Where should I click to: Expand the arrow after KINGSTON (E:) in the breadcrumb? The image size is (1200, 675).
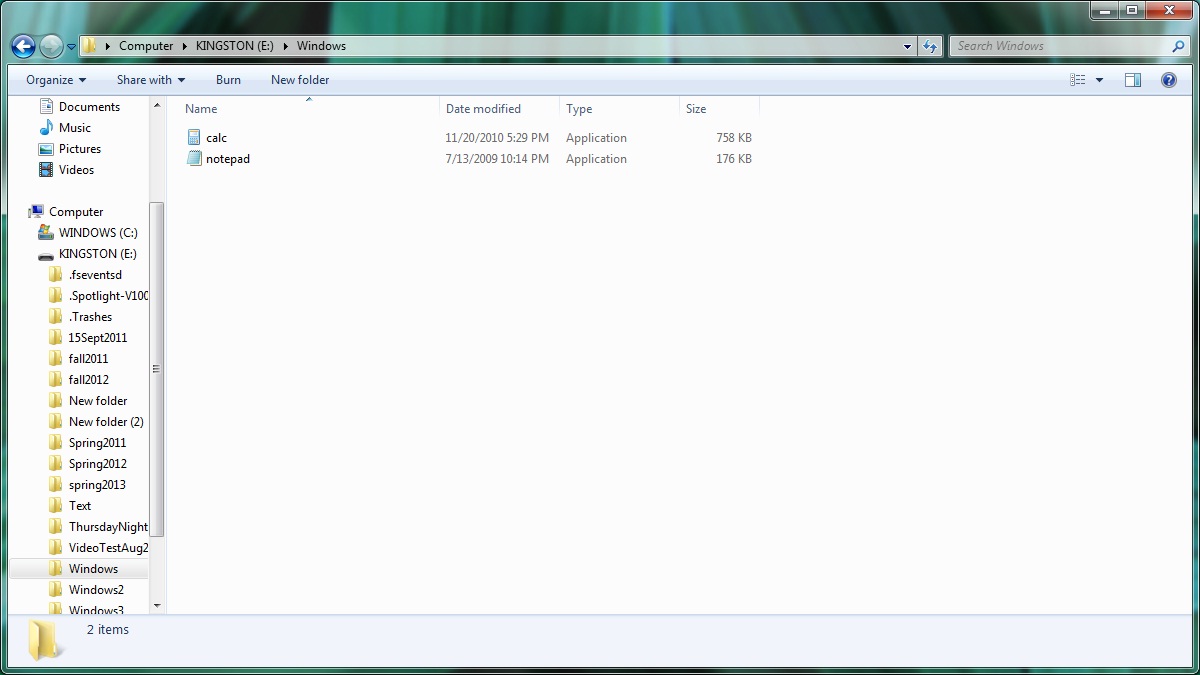tap(286, 46)
